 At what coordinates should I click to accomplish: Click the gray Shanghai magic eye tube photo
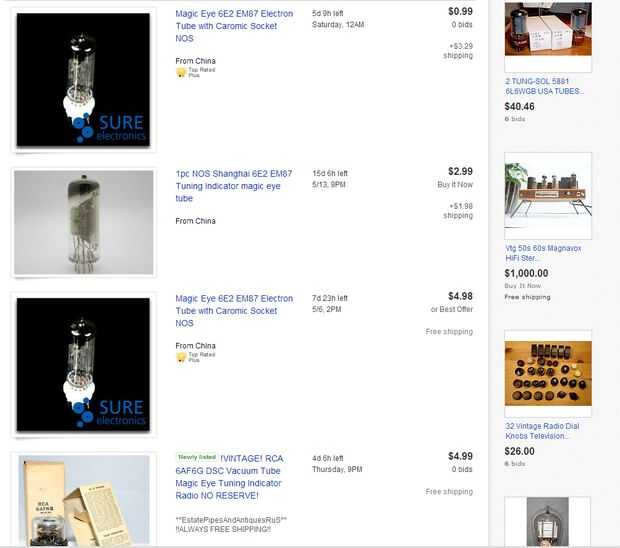click(84, 222)
